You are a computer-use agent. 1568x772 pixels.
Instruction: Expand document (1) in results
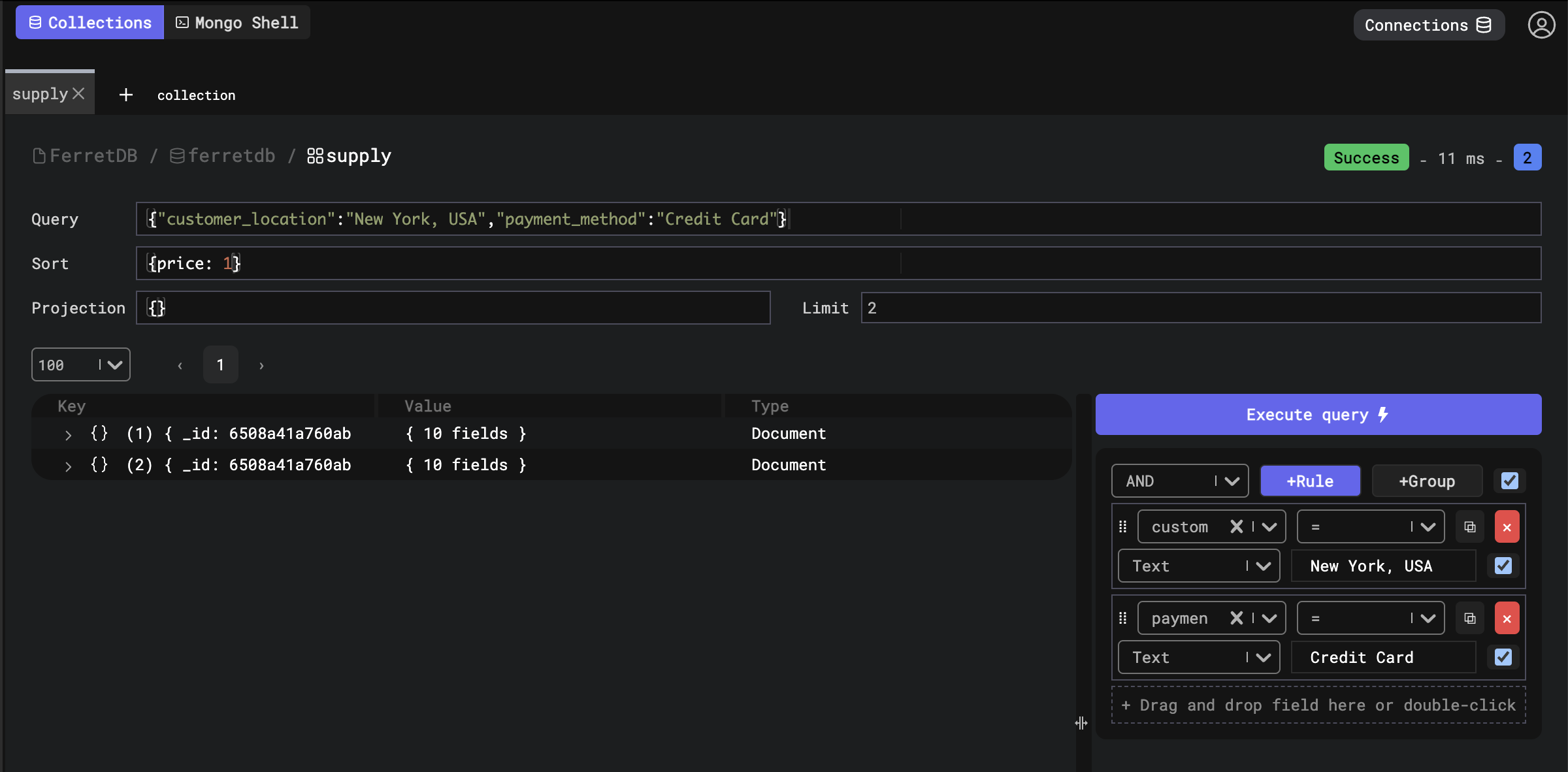coord(68,434)
